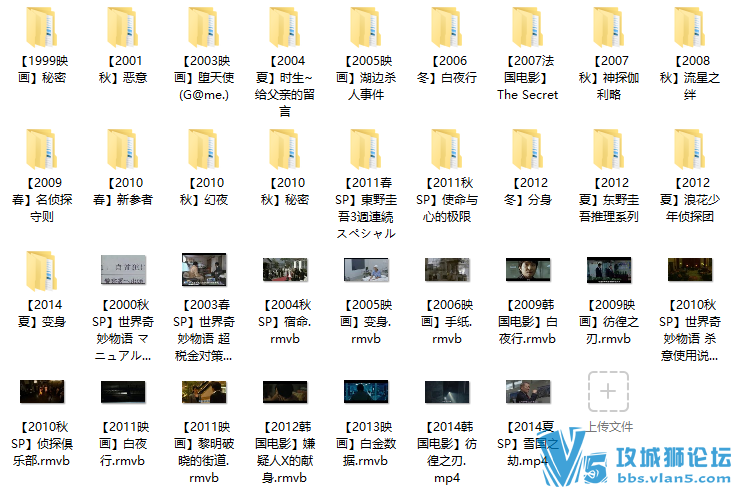This screenshot has width=736, height=492.
Task: Click the 上传文件 label
Action: click(x=609, y=427)
